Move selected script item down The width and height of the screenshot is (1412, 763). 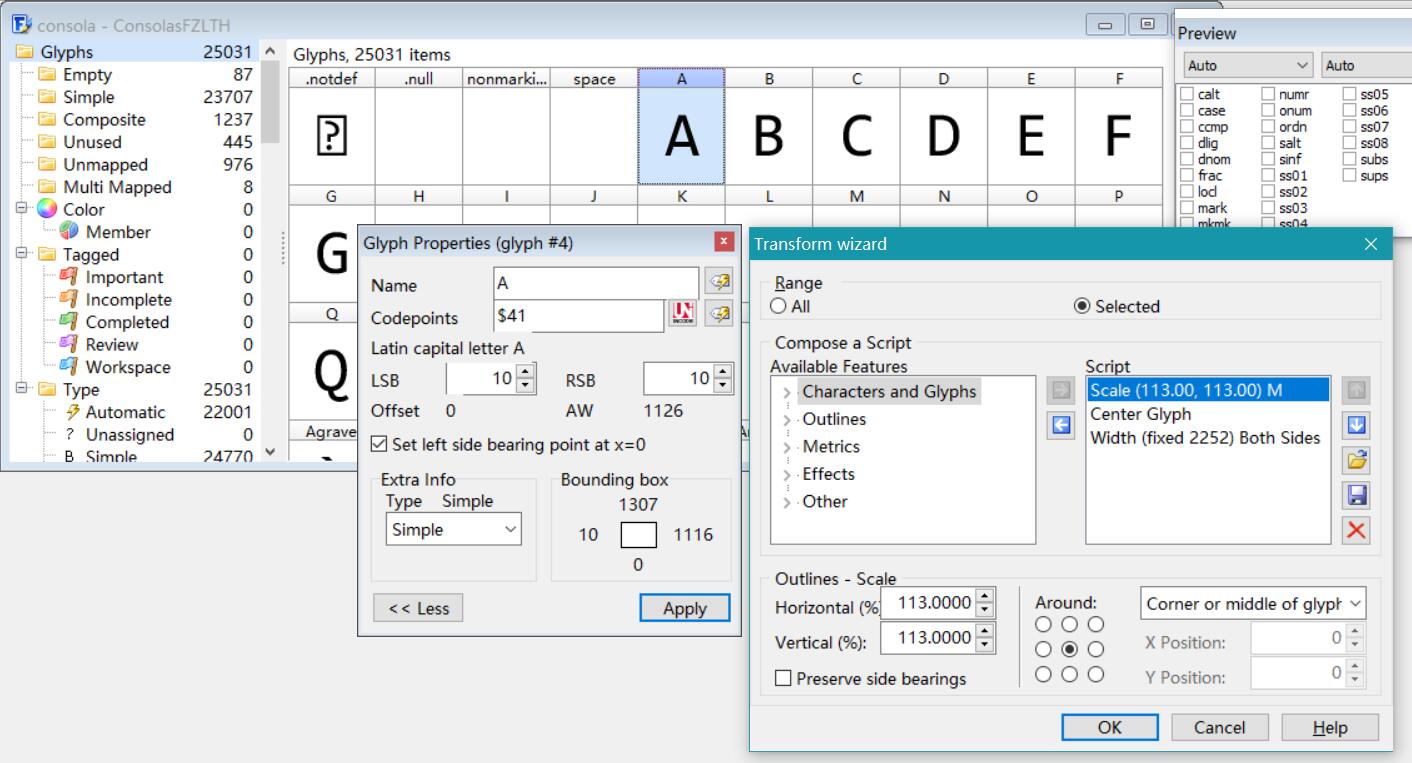coord(1357,426)
